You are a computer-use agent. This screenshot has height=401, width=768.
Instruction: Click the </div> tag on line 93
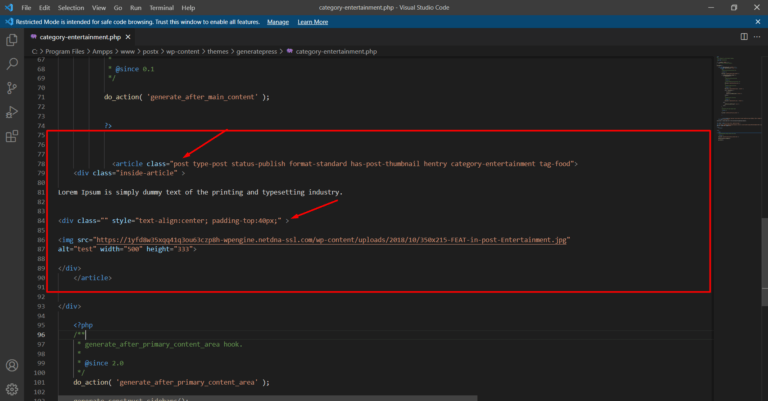(70, 307)
